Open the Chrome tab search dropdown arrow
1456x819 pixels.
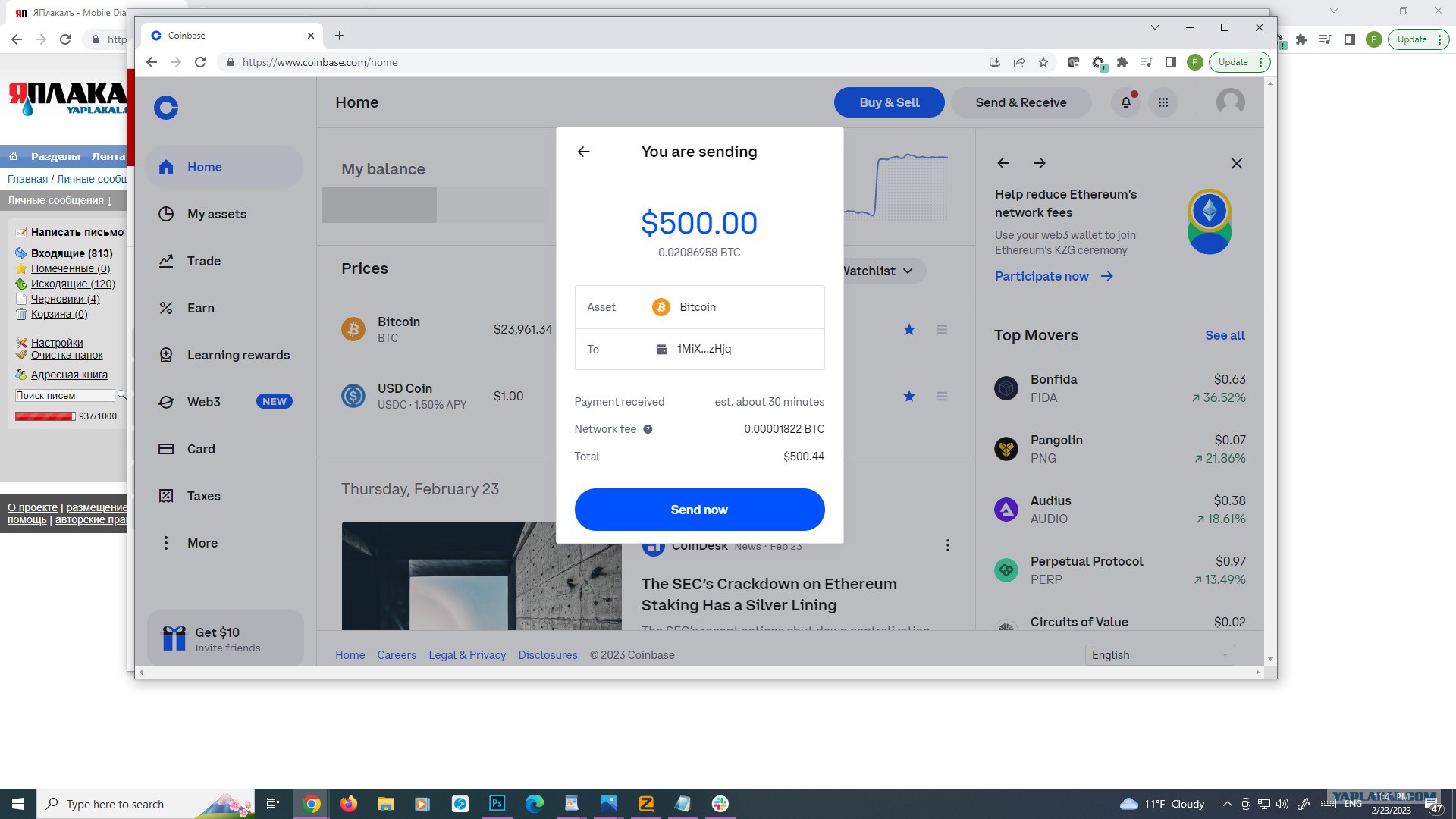[x=1155, y=27]
